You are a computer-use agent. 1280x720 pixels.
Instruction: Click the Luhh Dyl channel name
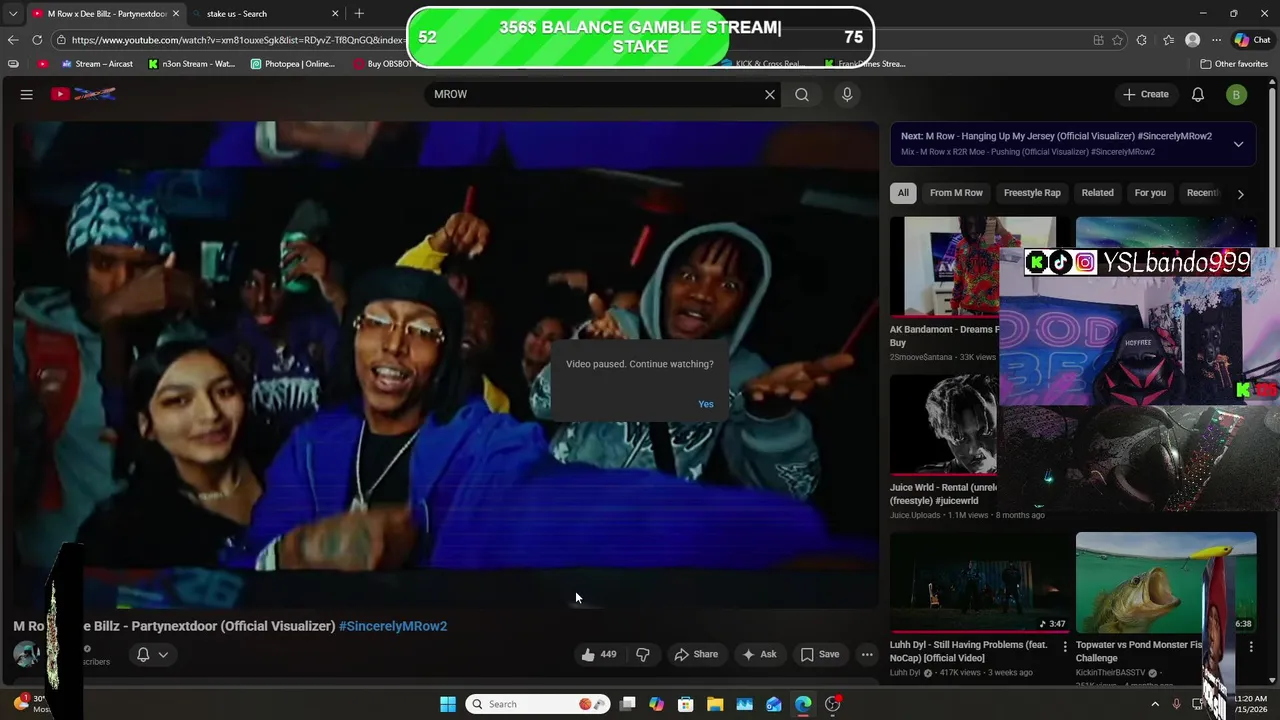(905, 673)
